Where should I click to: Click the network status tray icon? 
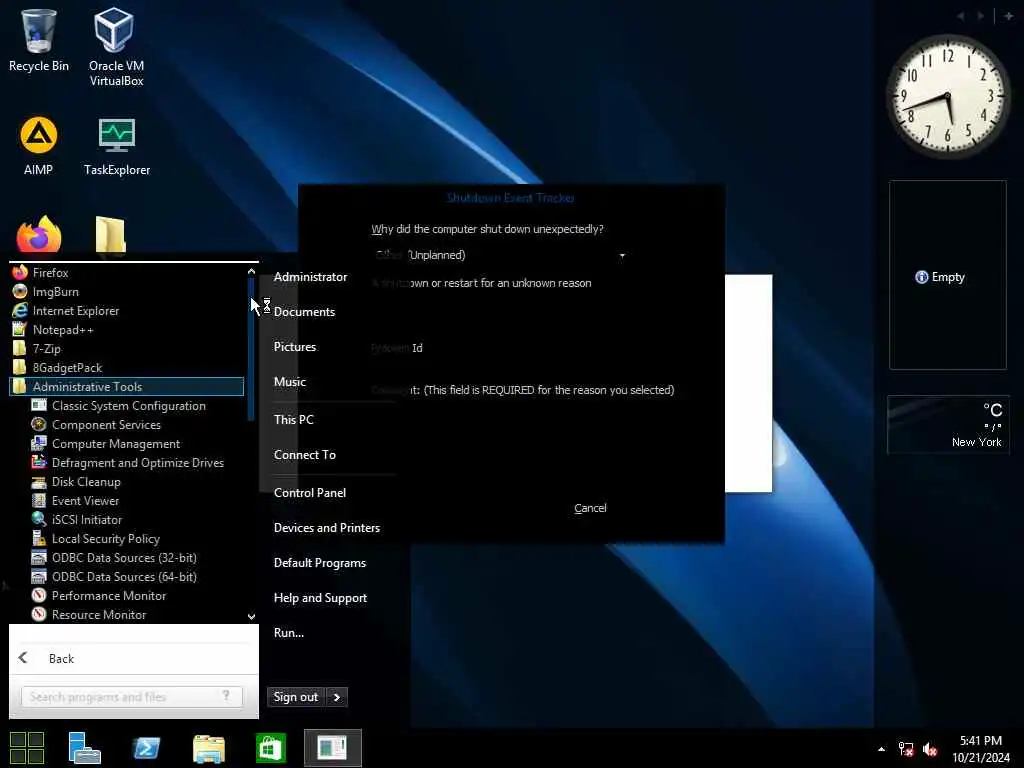point(906,749)
